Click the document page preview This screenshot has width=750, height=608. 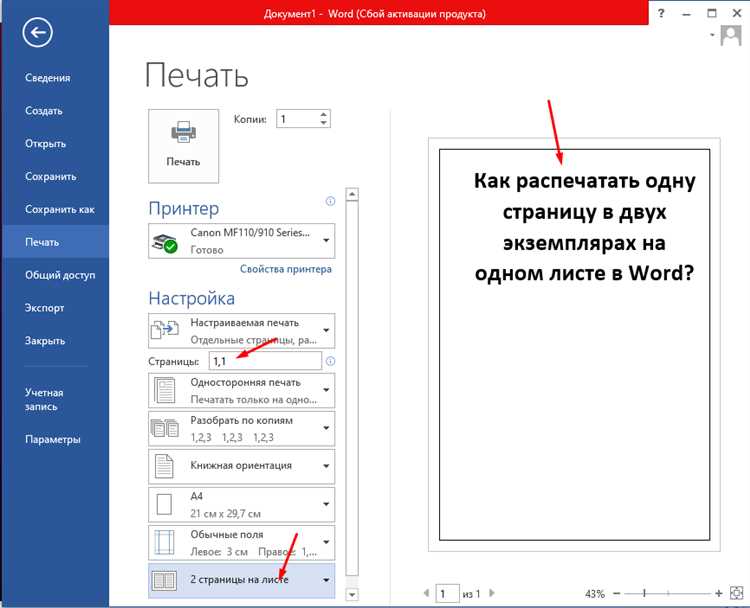pos(574,345)
